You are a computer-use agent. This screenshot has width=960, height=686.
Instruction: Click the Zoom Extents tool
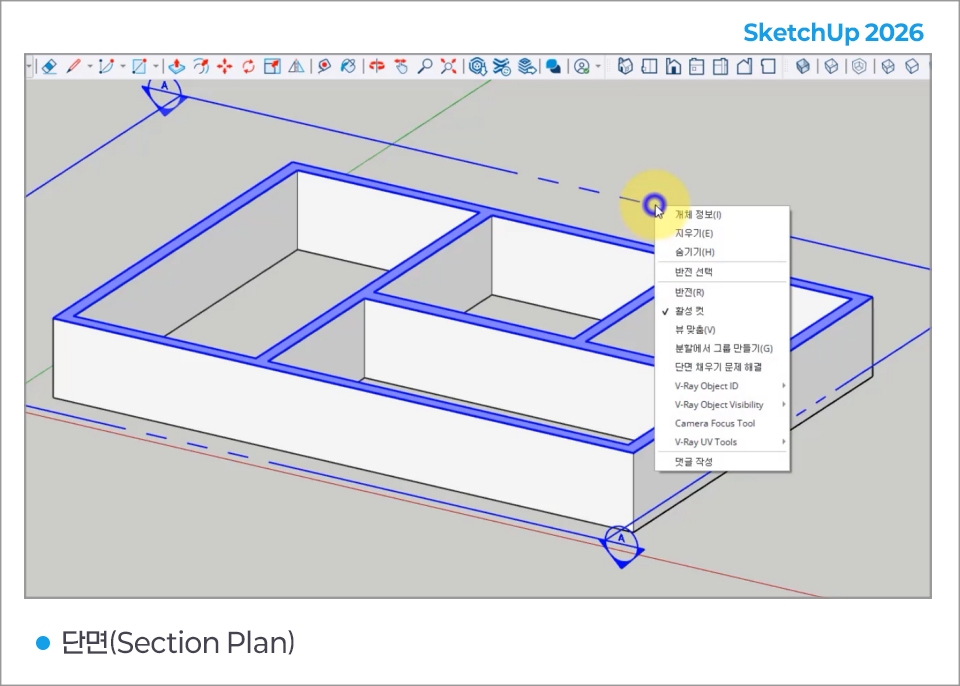click(448, 66)
